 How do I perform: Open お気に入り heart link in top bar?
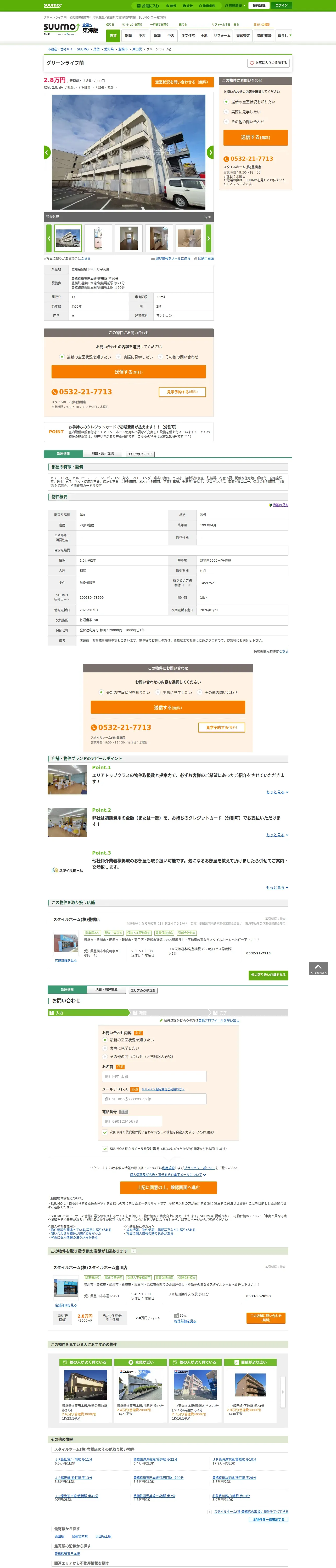tap(148, 5)
